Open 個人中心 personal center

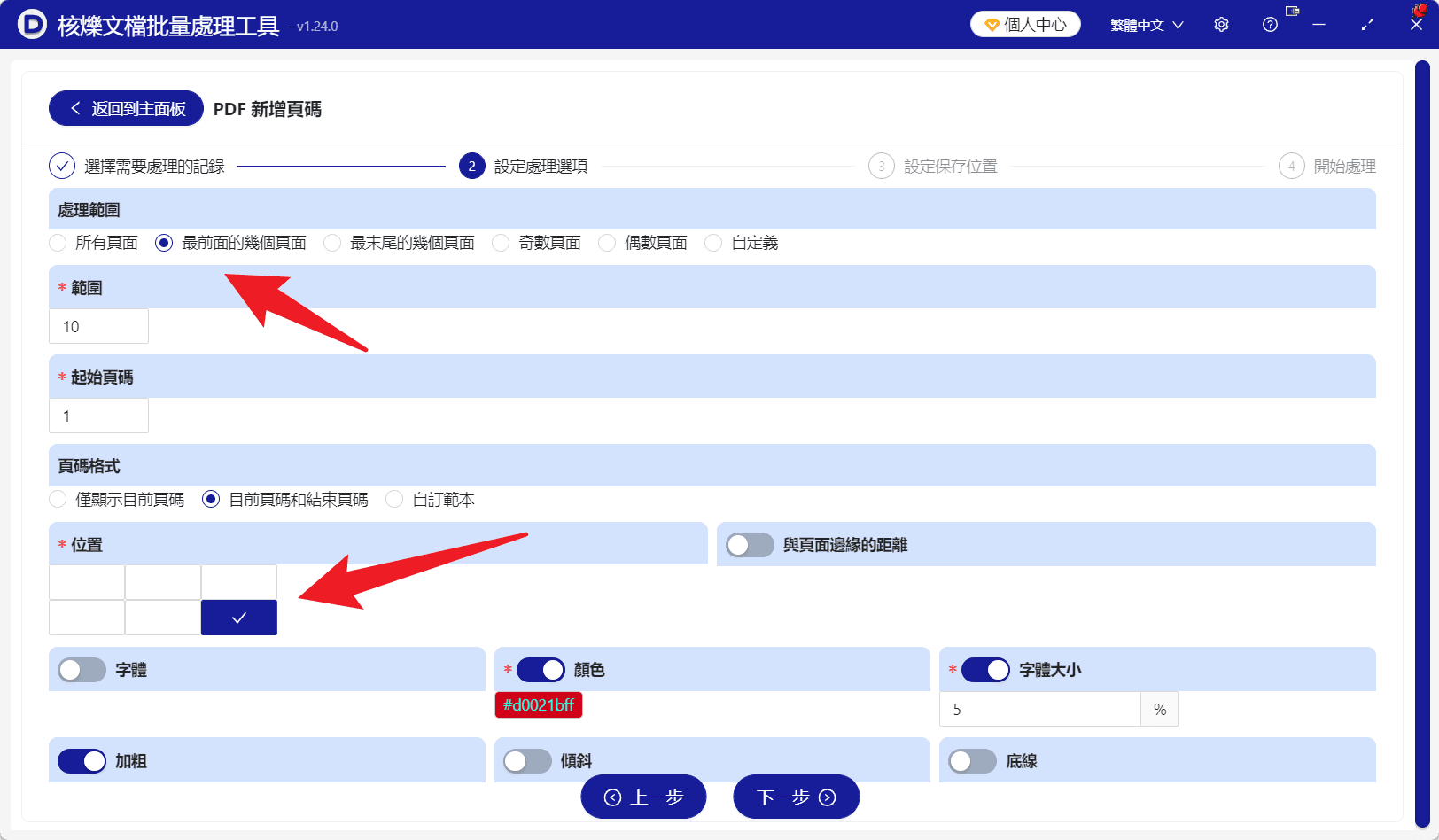coord(1025,25)
